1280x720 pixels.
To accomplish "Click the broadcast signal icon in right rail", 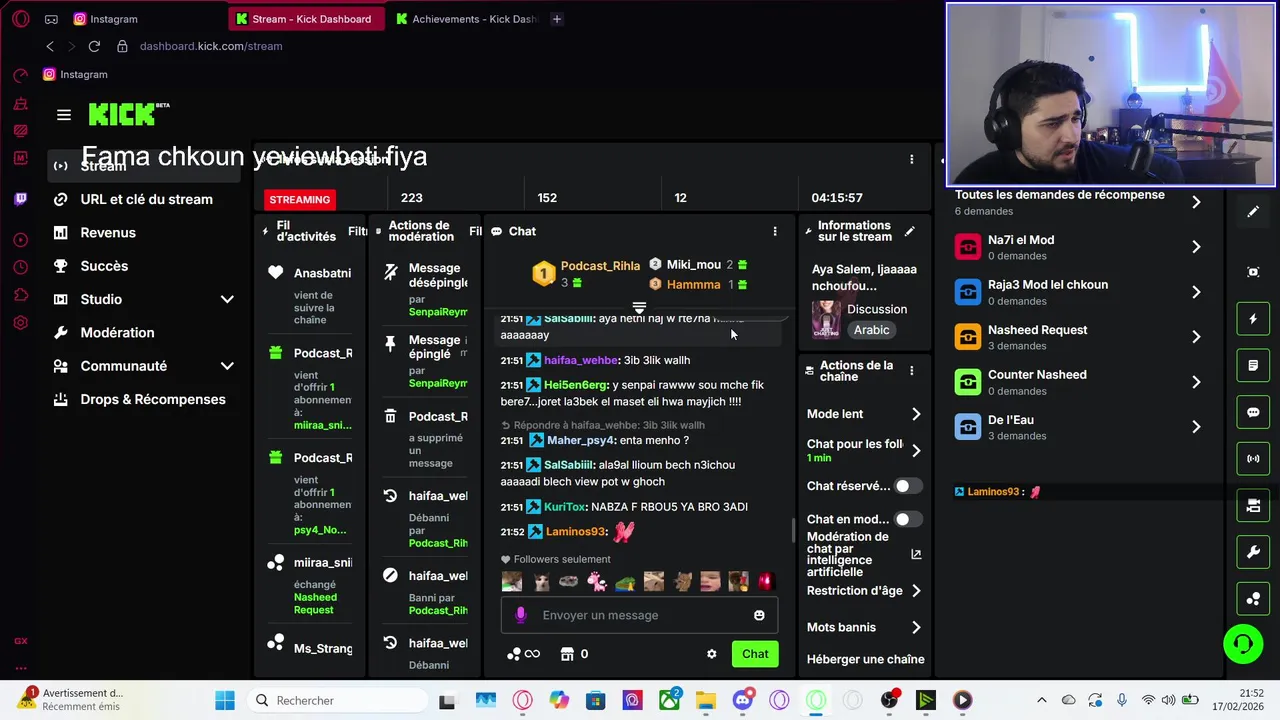I will coord(1253,459).
